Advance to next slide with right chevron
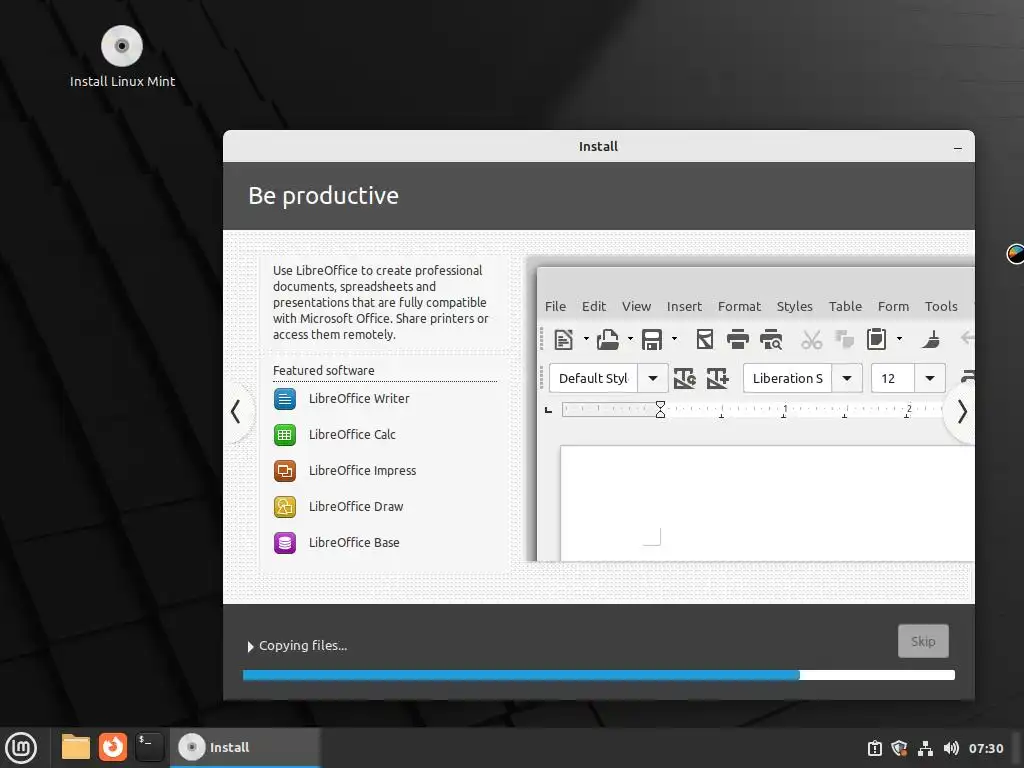Viewport: 1024px width, 768px height. 961,411
